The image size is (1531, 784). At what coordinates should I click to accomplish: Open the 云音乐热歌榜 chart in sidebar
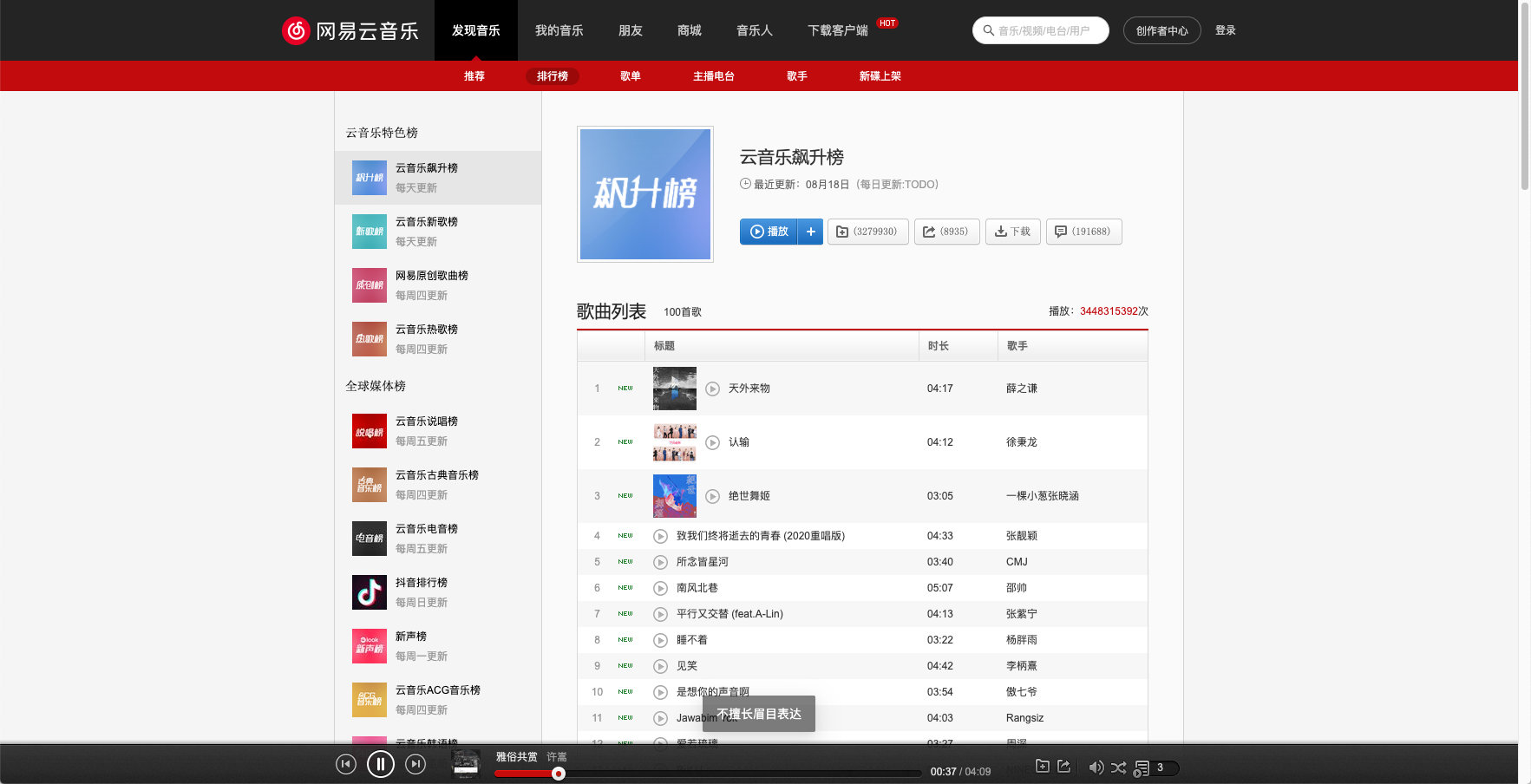[438, 339]
